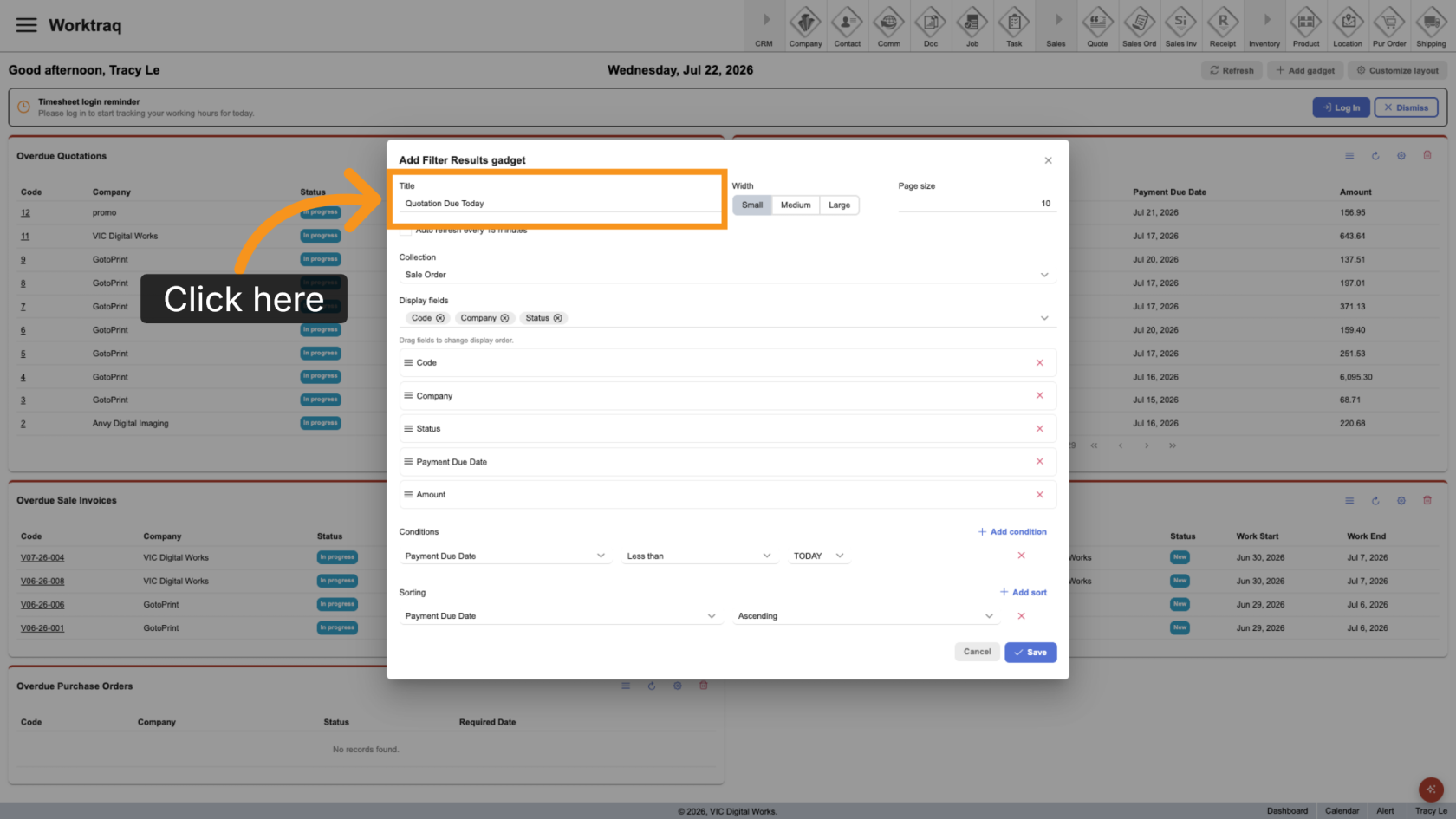Screen dimensions: 1456x819
Task: Delete the Company field row
Action: [x=1039, y=395]
